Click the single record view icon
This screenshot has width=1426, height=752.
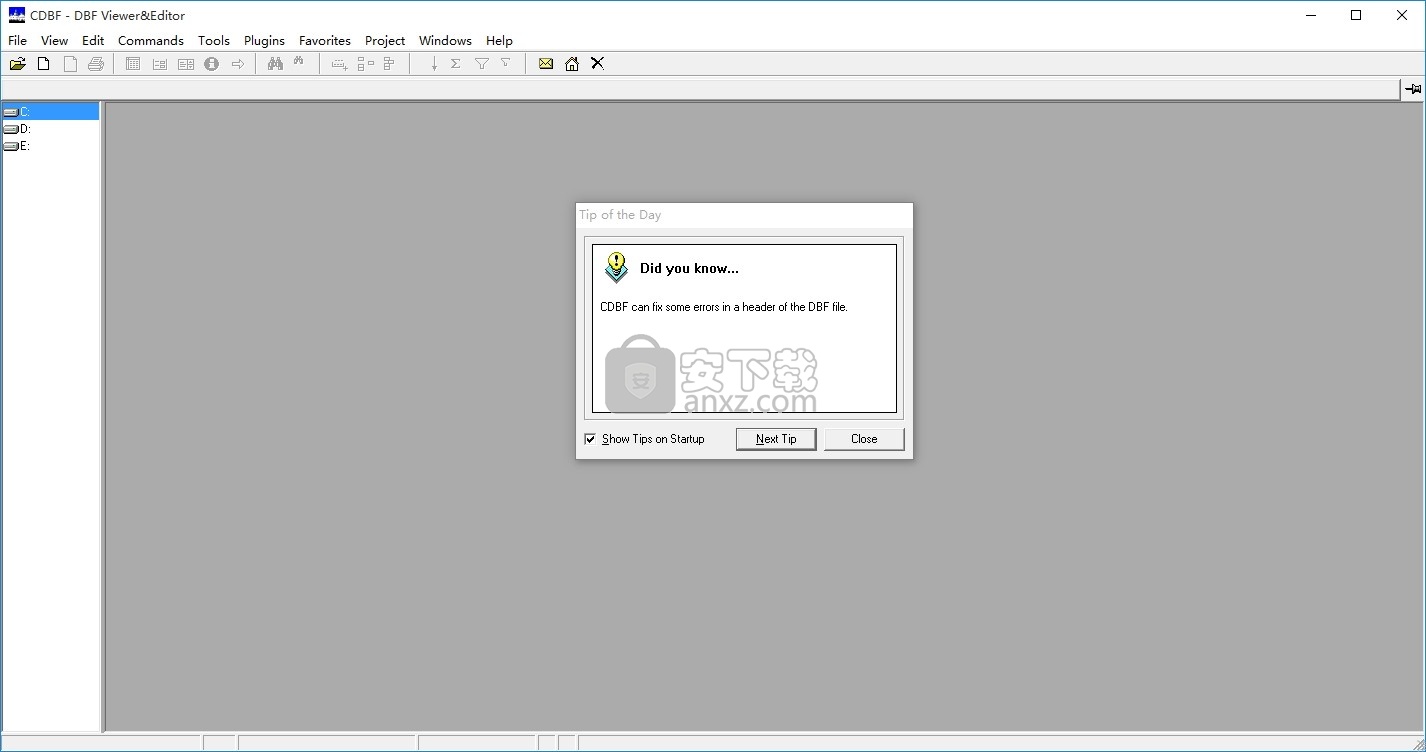[159, 64]
